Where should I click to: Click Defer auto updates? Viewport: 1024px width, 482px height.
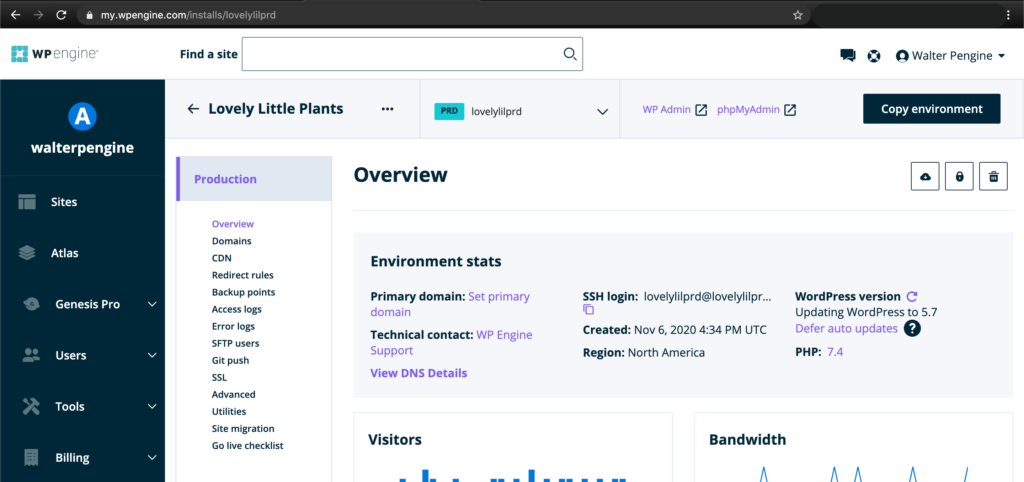point(846,329)
